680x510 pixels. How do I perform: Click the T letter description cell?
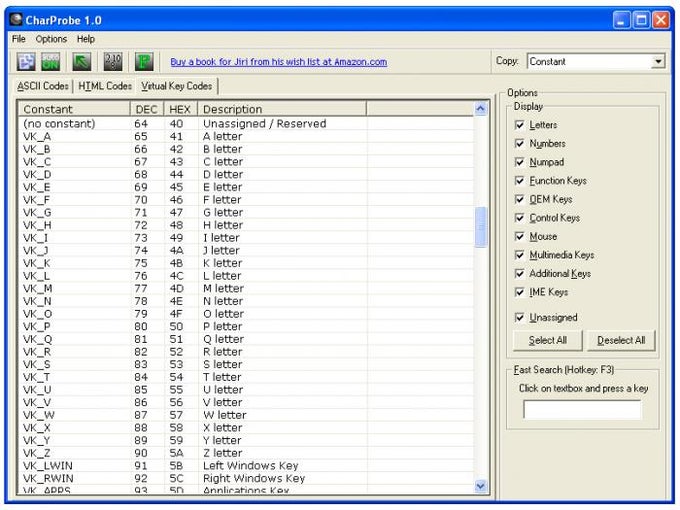tap(222, 377)
